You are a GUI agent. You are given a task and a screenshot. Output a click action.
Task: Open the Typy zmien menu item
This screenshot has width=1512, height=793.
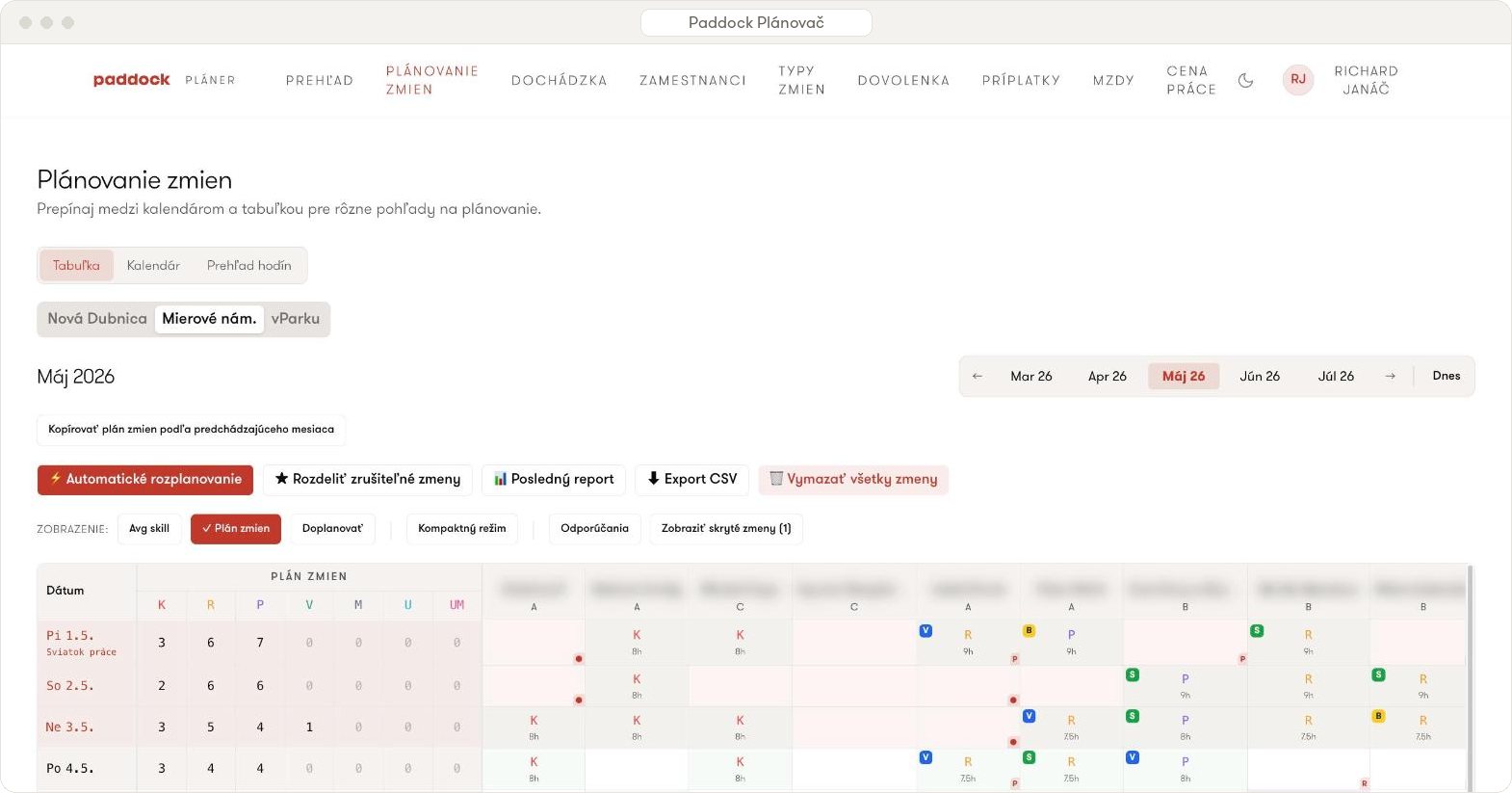click(x=802, y=80)
